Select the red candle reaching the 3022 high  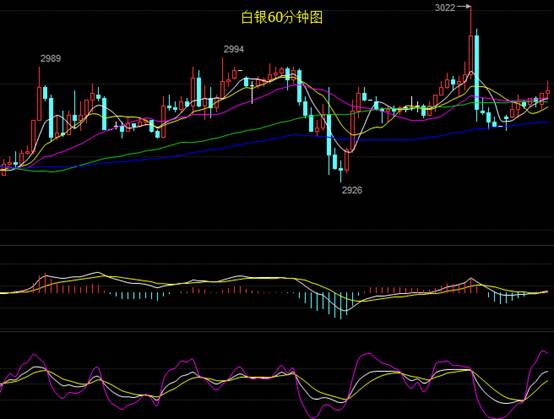coord(470,41)
